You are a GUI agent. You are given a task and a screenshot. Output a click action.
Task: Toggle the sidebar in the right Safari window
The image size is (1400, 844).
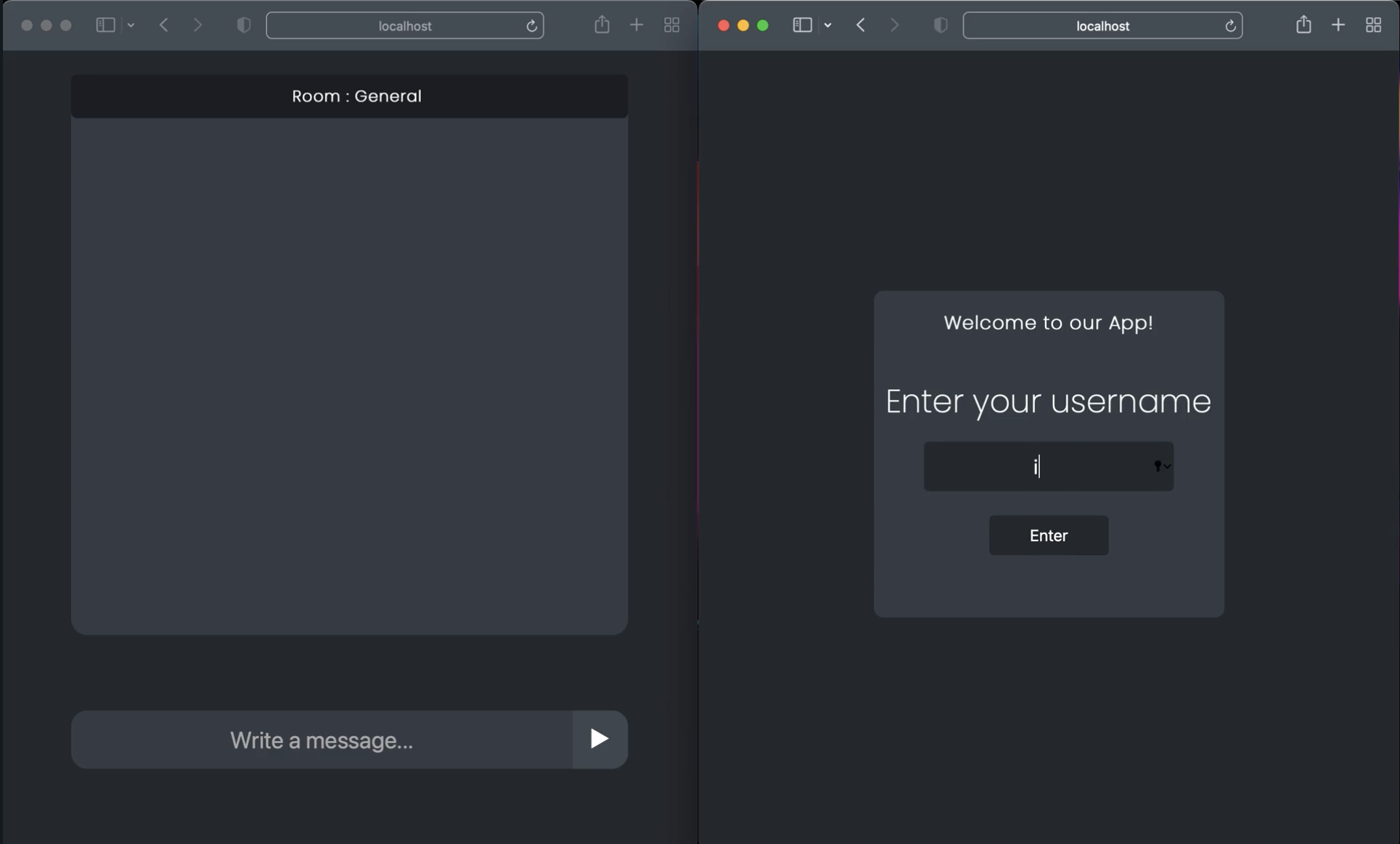click(801, 25)
